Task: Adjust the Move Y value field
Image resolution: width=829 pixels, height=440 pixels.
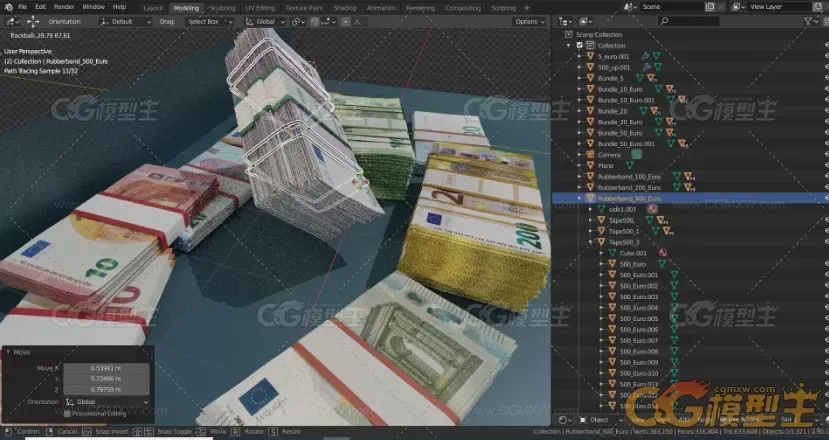Action: (x=106, y=379)
